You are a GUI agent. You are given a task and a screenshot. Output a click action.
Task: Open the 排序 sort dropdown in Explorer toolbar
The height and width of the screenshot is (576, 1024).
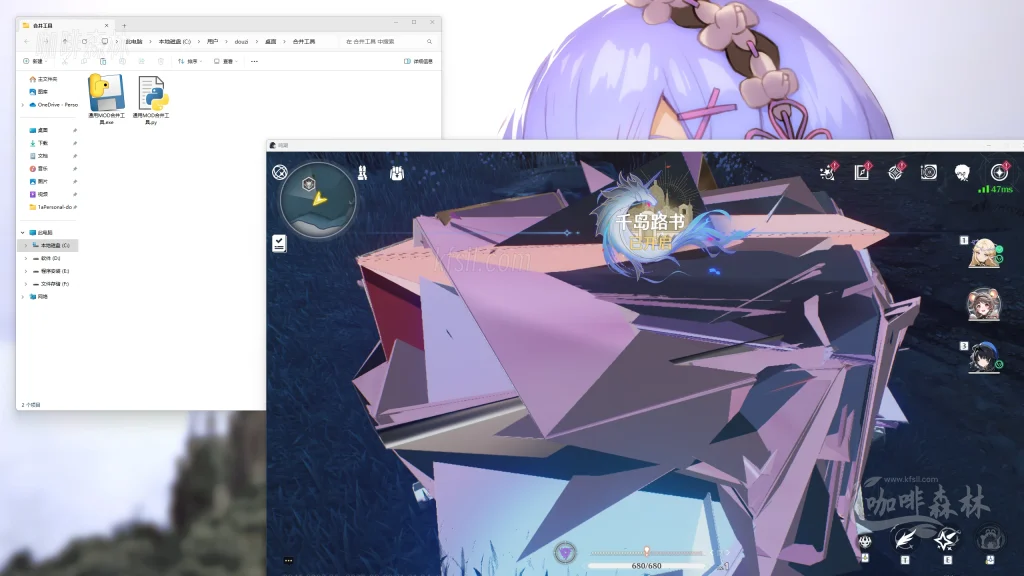189,62
